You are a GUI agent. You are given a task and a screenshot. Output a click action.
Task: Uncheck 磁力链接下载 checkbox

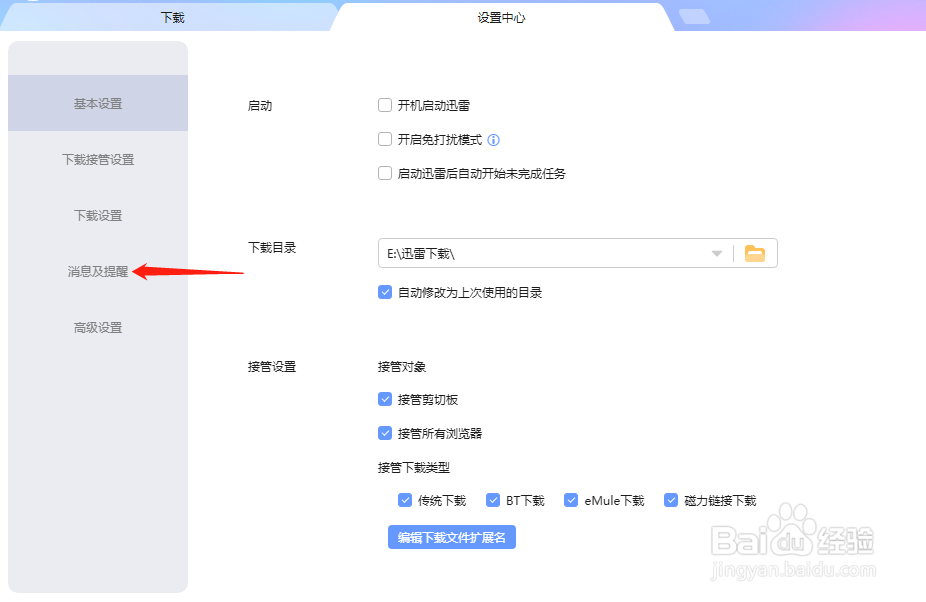point(671,501)
